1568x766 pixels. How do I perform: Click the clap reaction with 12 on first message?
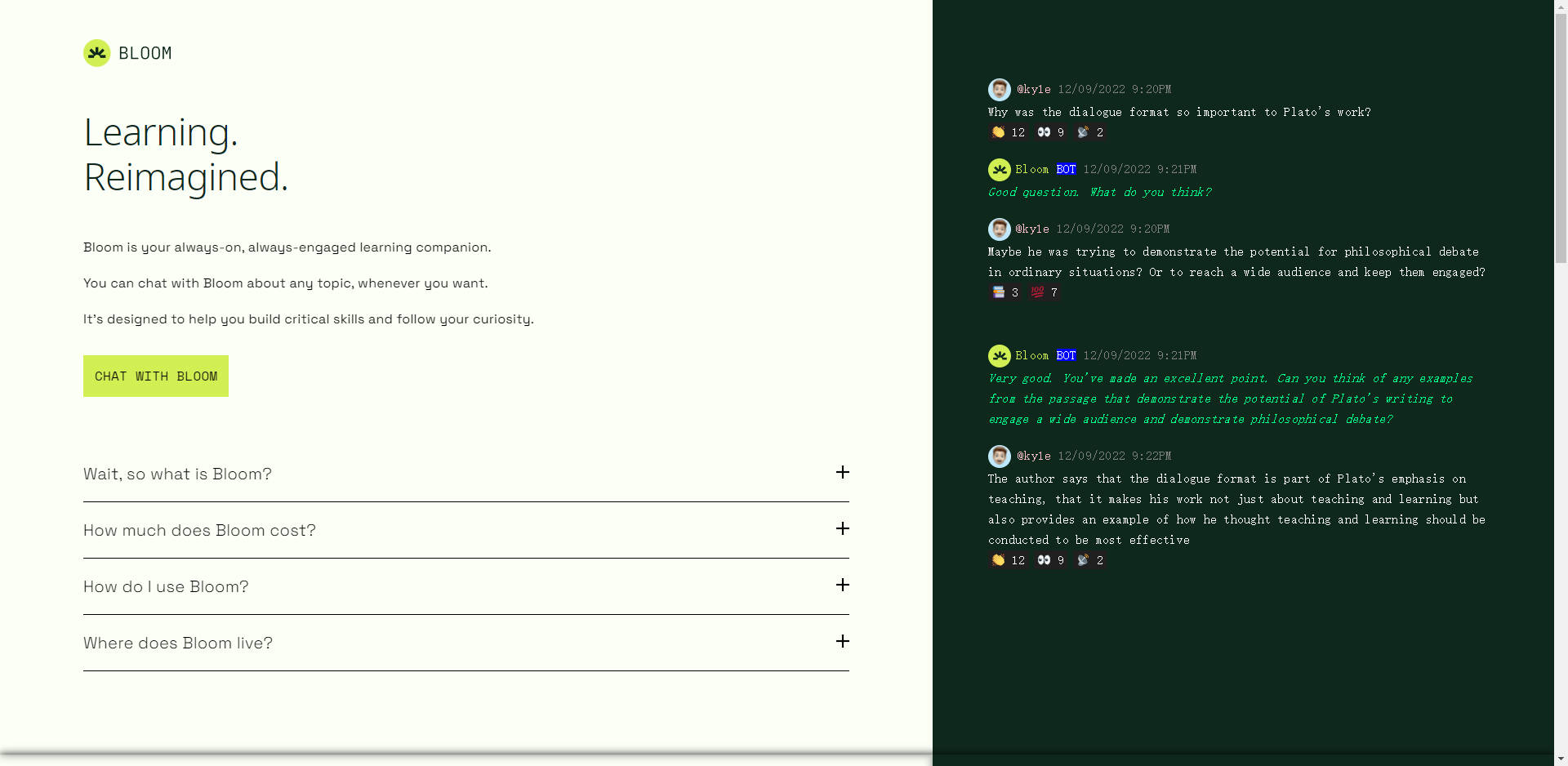(1009, 132)
